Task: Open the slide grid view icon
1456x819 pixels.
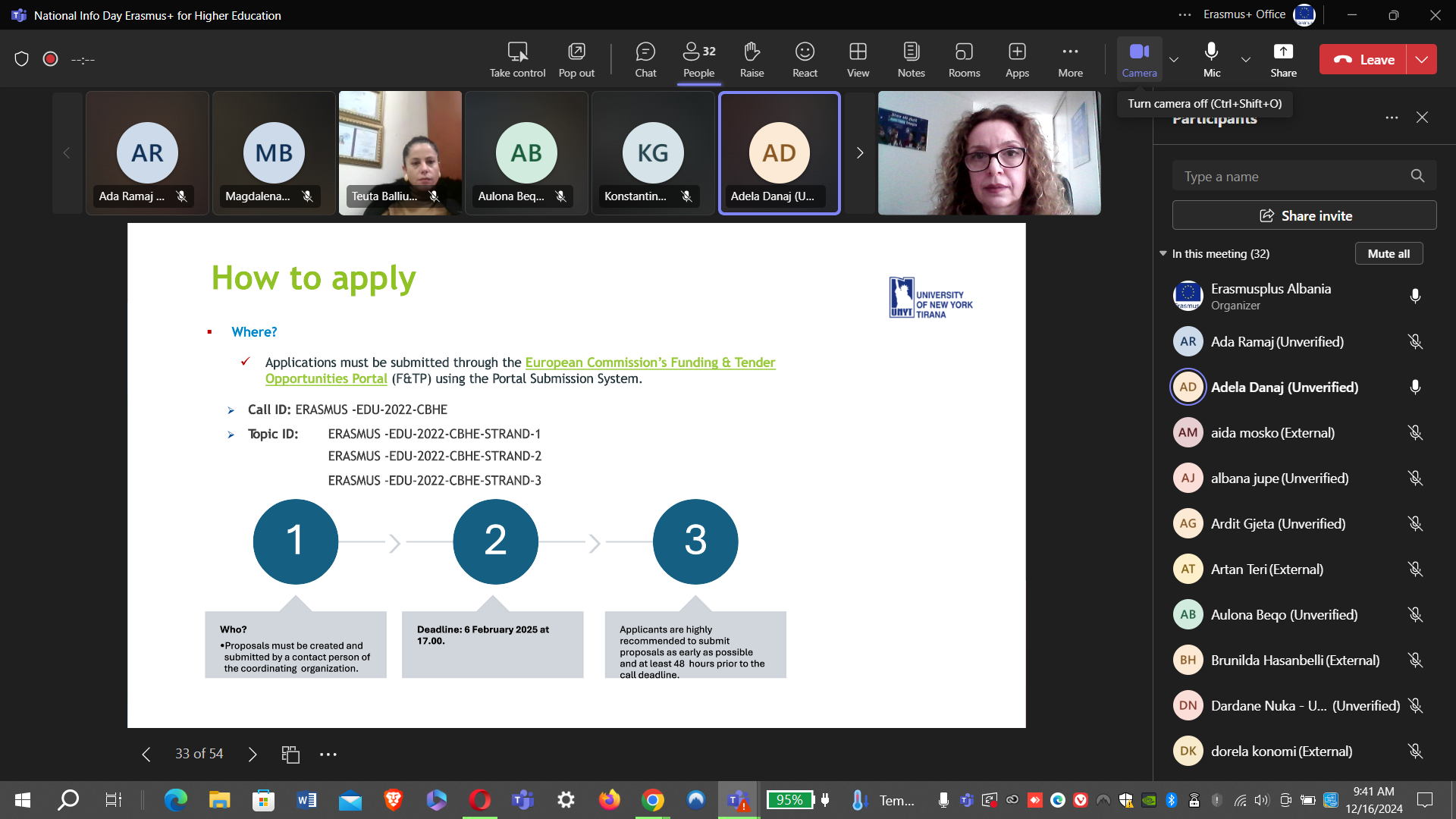Action: tap(290, 754)
